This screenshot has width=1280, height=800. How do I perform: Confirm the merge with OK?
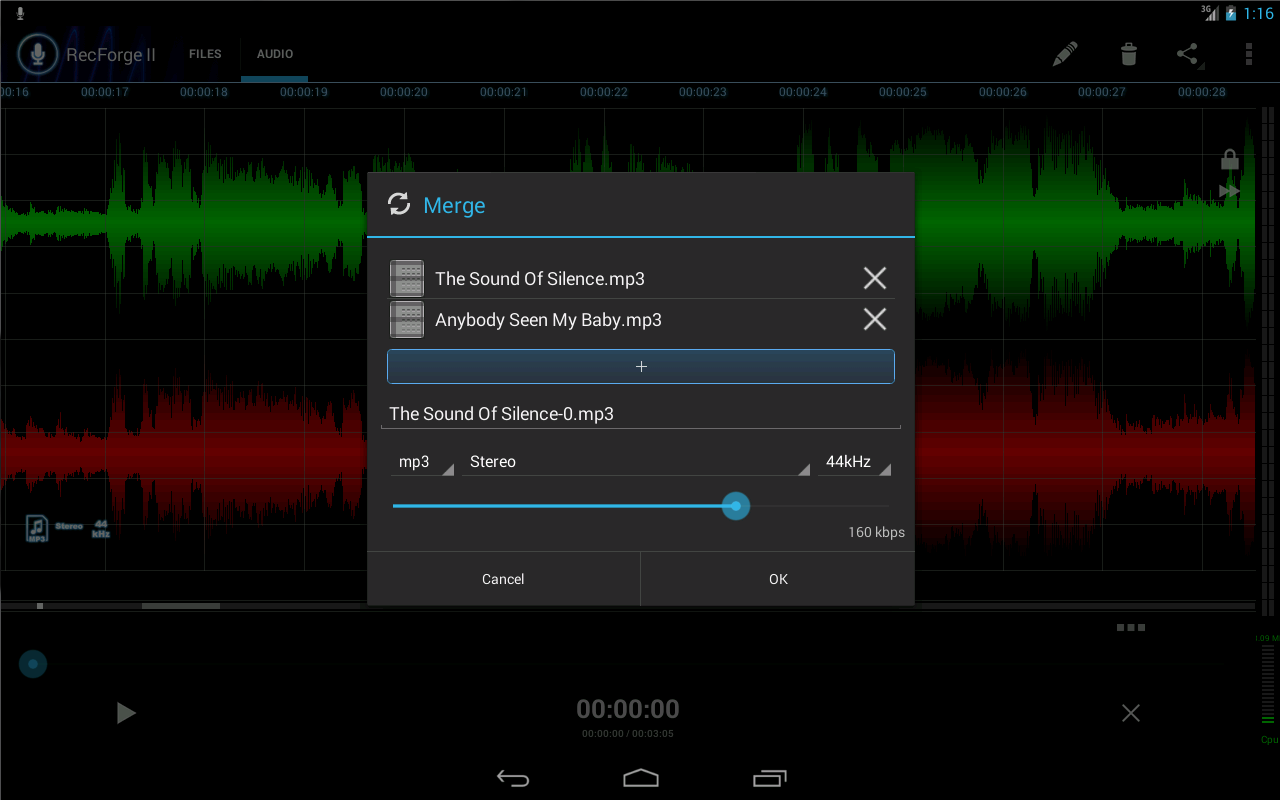click(x=777, y=578)
